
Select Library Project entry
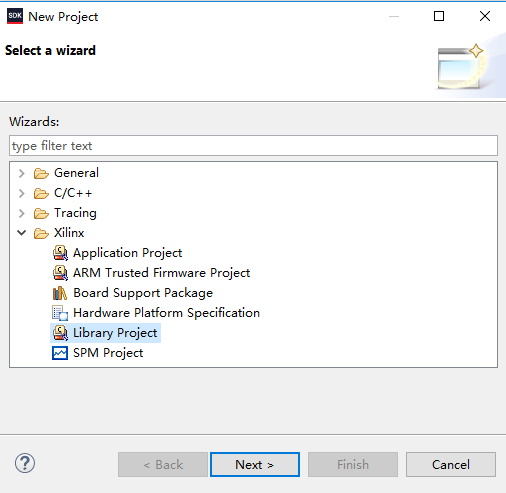[x=115, y=333]
